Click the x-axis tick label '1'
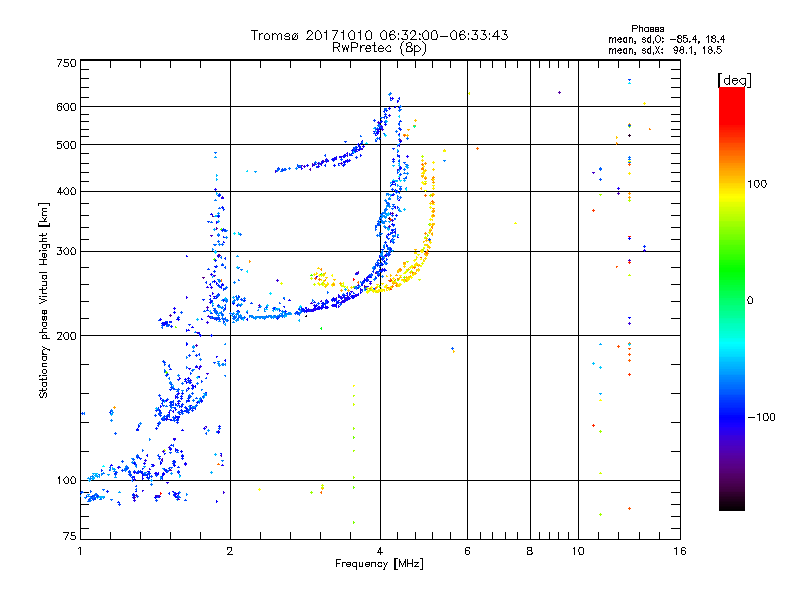The image size is (800, 600). pos(80,551)
